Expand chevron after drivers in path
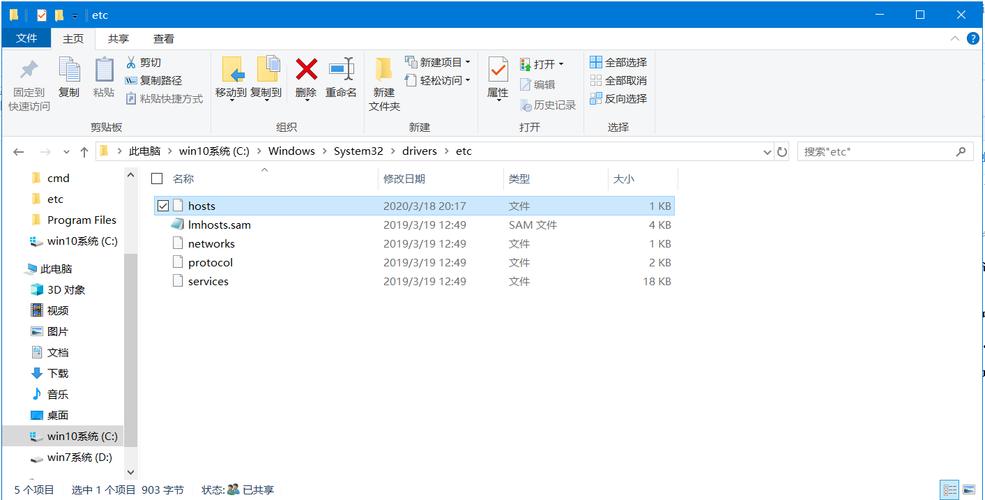985x500 pixels. tap(447, 151)
